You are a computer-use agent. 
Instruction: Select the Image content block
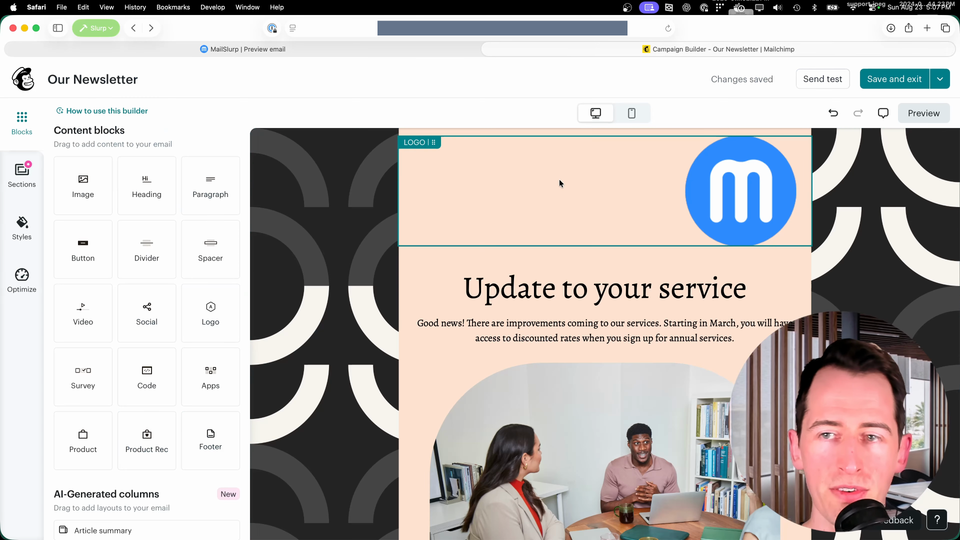coord(83,186)
